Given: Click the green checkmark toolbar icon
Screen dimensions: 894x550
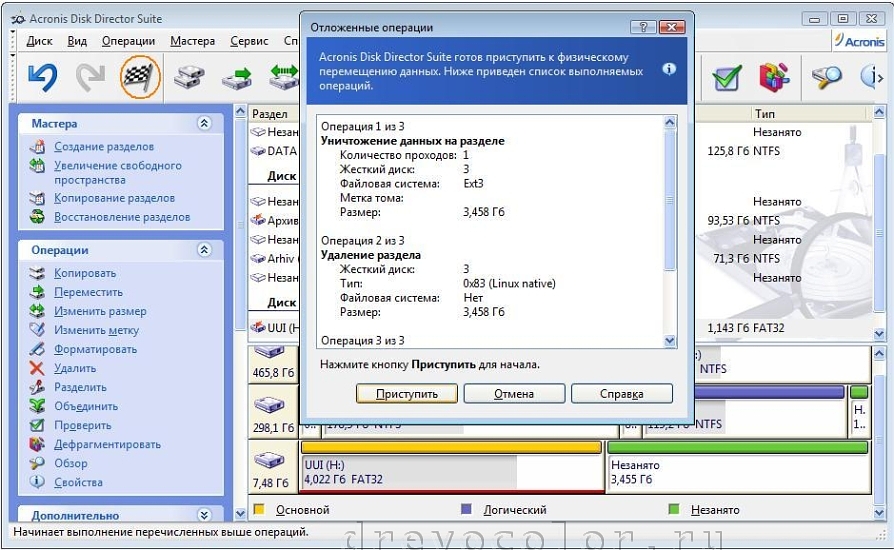Looking at the screenshot, I should (x=727, y=77).
